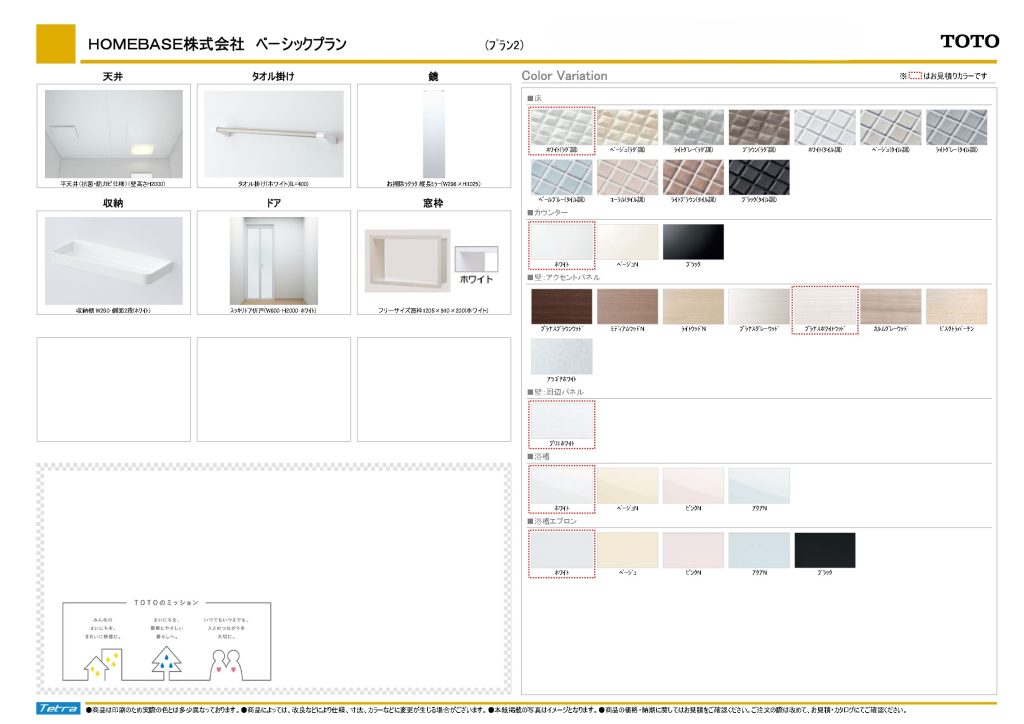Click the TOTO logo in the header
Screen dimensions: 1024x724
(969, 41)
